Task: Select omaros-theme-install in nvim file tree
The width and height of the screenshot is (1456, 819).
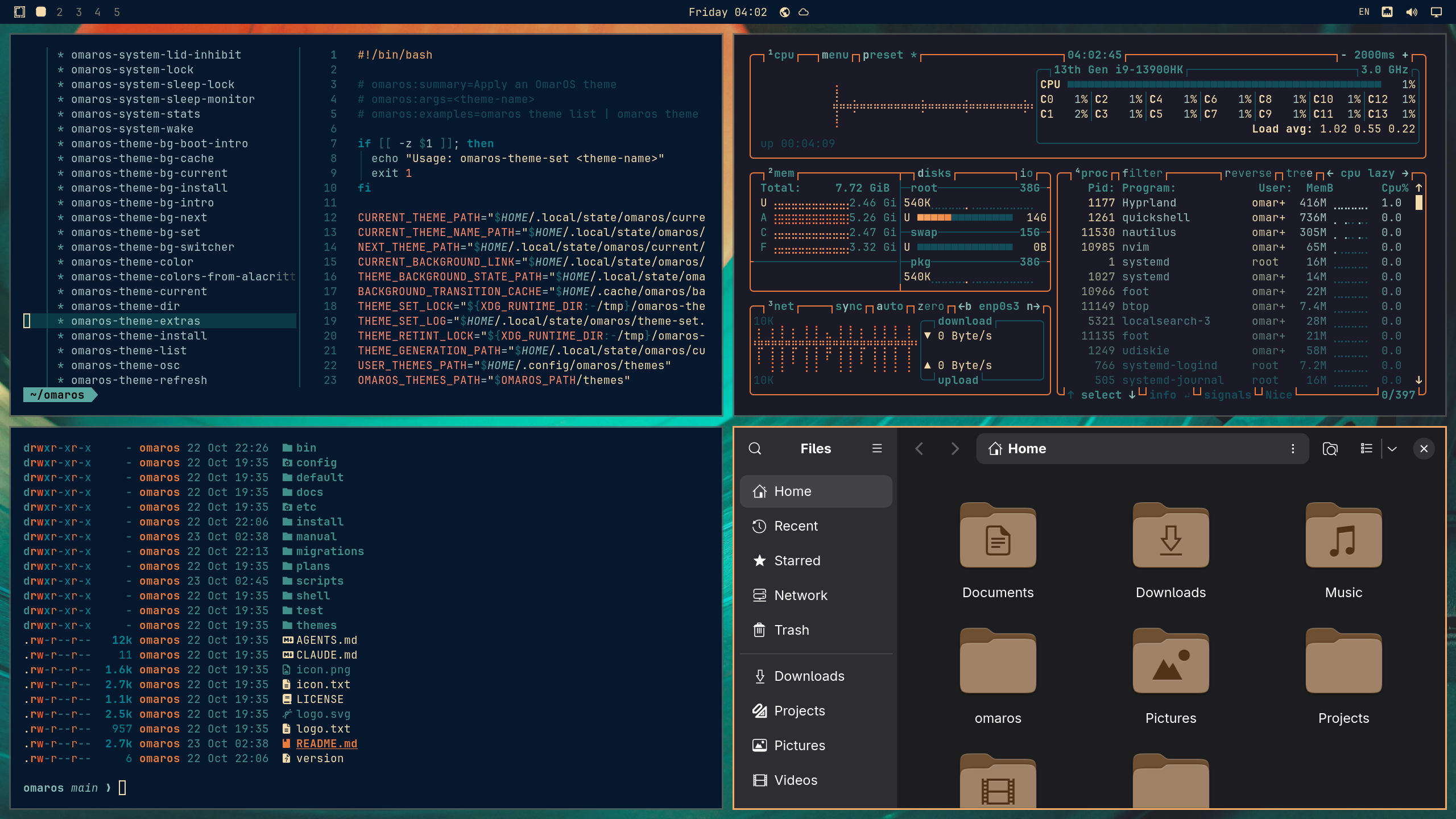Action: click(139, 336)
